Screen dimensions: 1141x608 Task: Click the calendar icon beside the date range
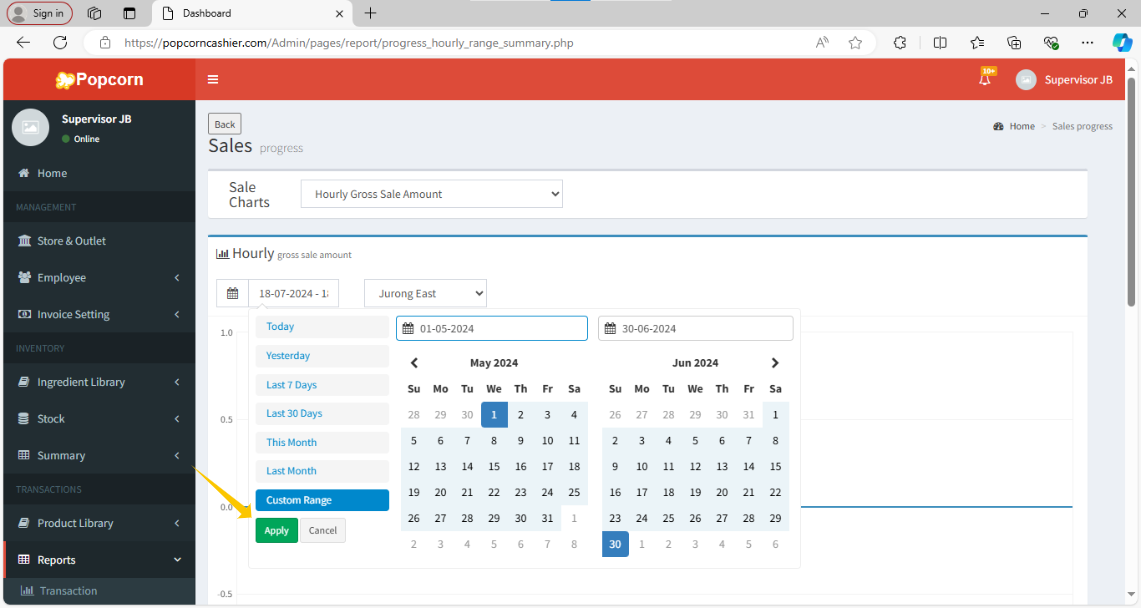click(x=232, y=293)
